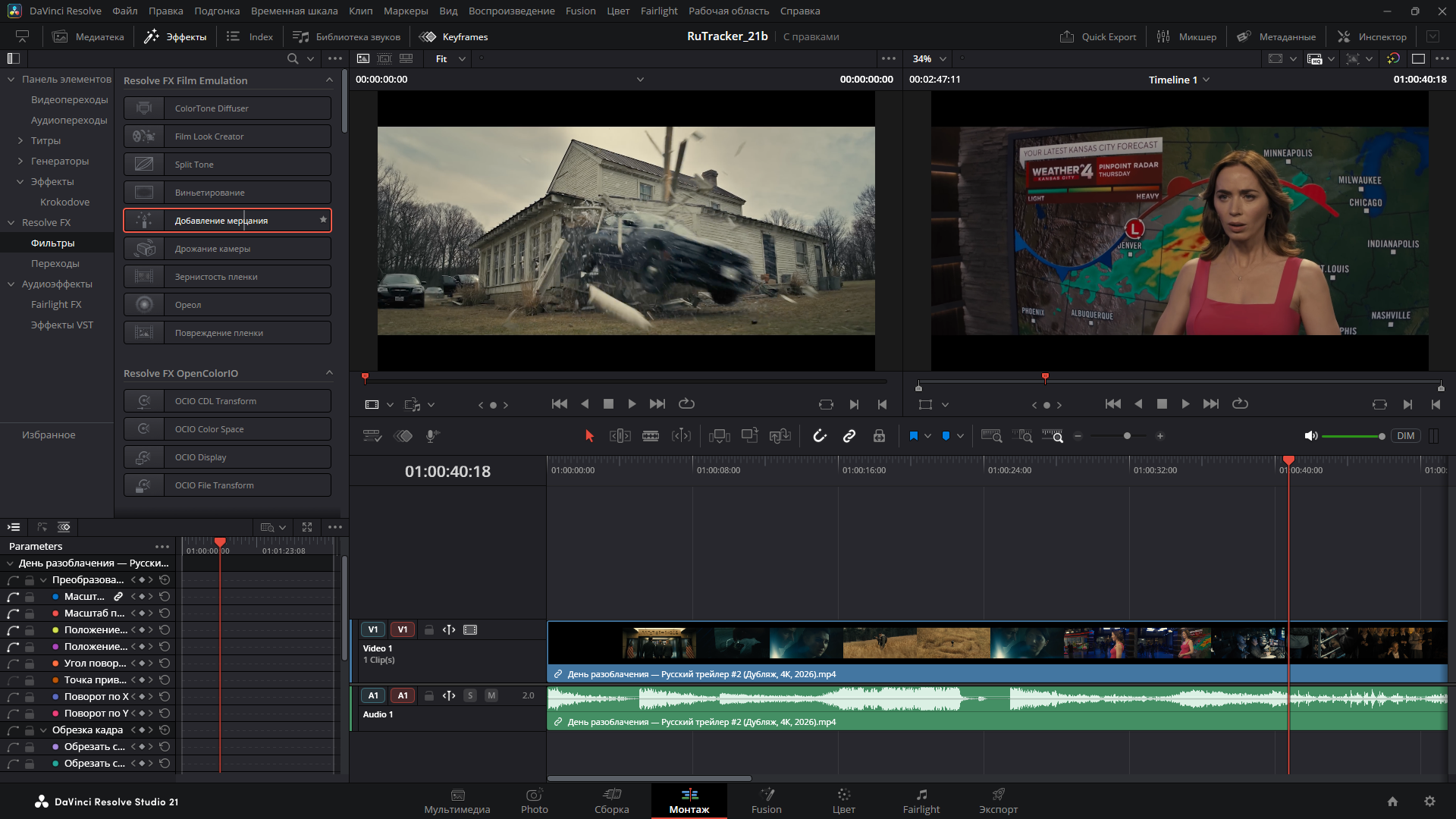Toggle the Эффекты panel button
Viewport: 1456px width, 819px height.
click(175, 36)
